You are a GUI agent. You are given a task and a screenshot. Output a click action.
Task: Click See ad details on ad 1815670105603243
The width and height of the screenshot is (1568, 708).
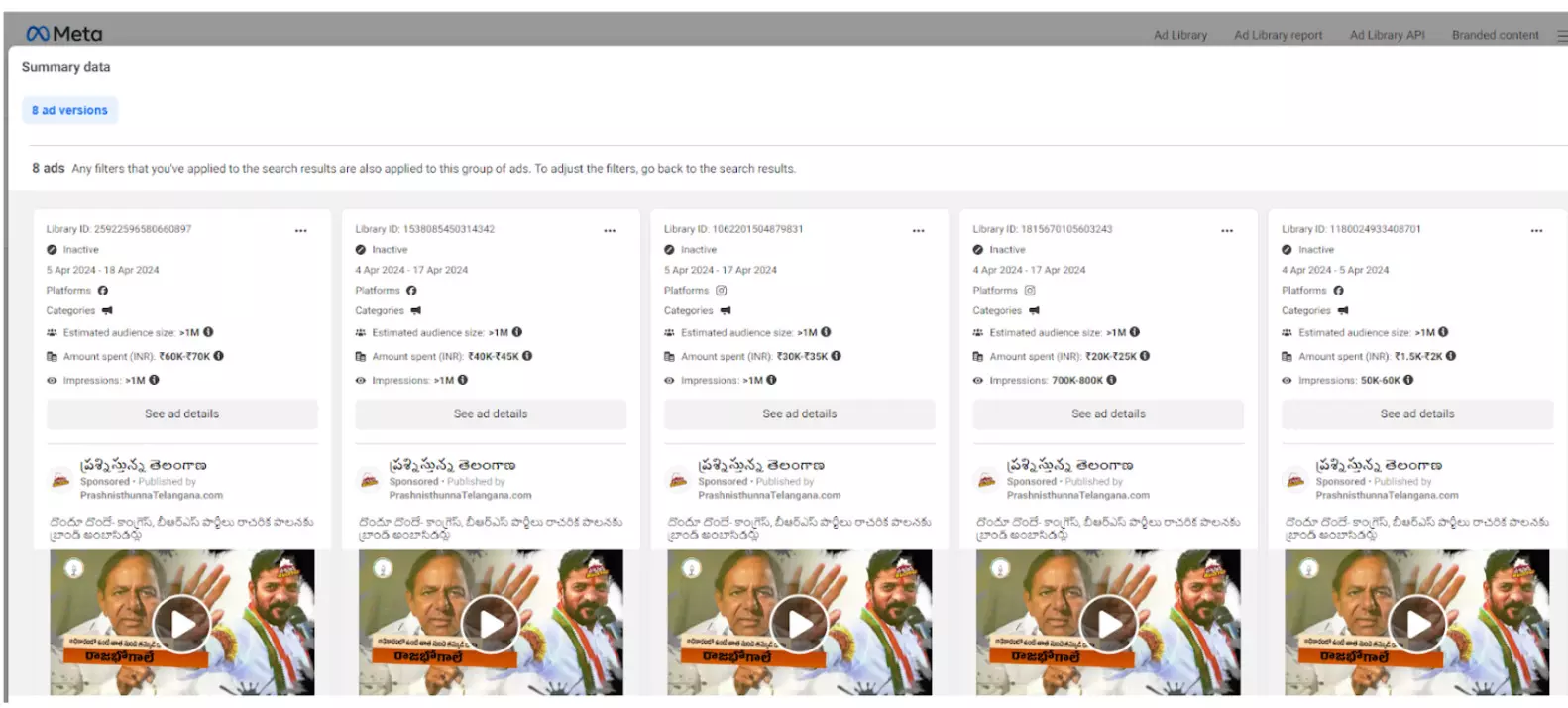pyautogui.click(x=1108, y=413)
